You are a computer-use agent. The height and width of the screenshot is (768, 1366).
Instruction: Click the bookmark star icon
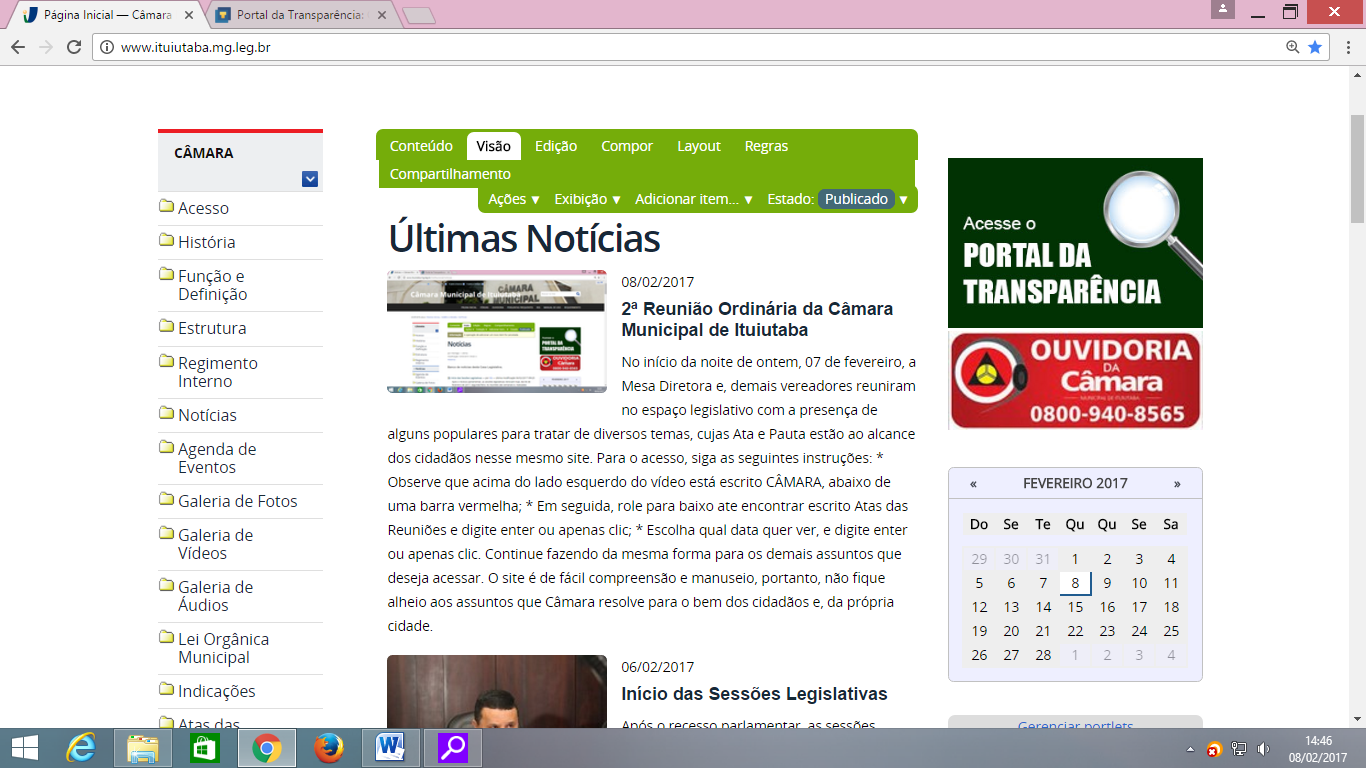pos(1315,47)
